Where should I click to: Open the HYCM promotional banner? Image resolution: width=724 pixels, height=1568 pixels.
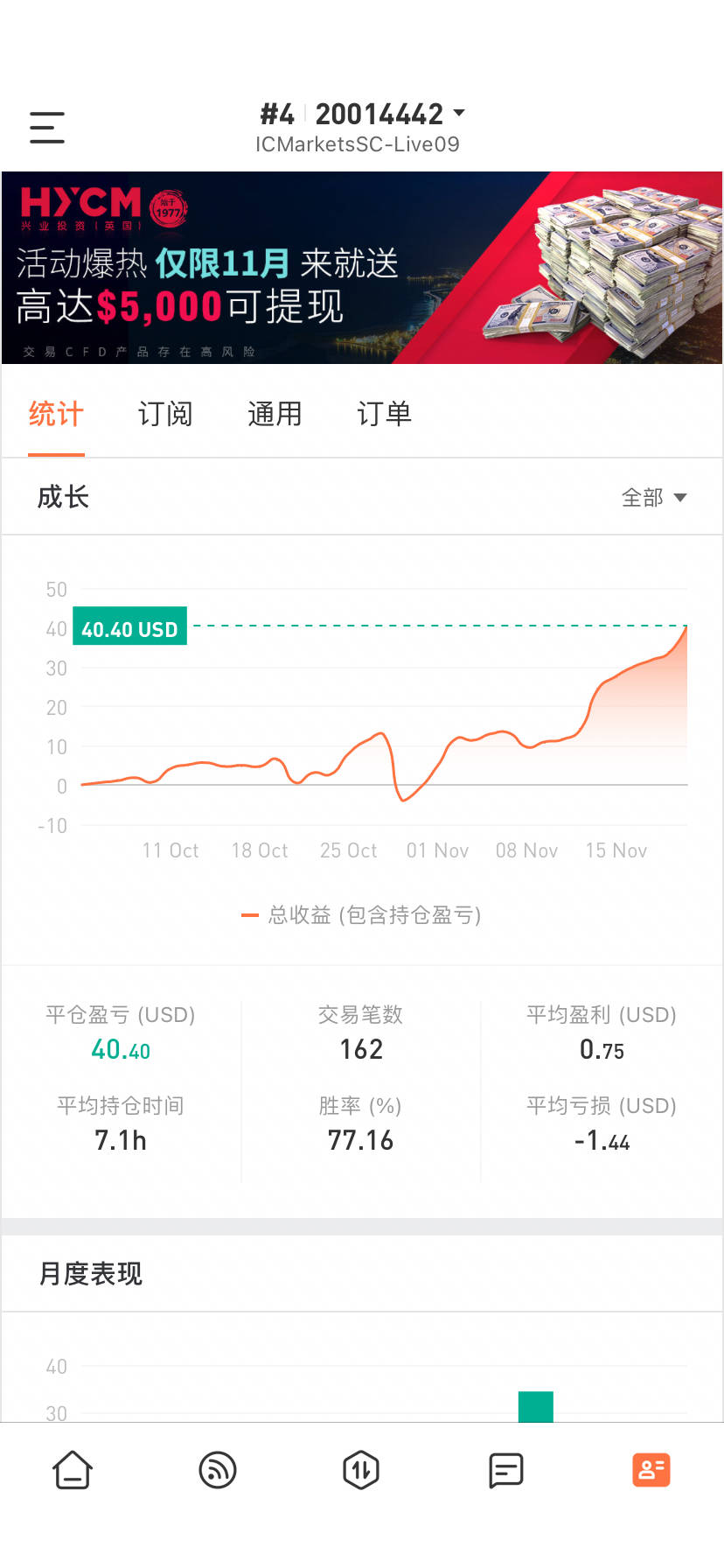(362, 268)
